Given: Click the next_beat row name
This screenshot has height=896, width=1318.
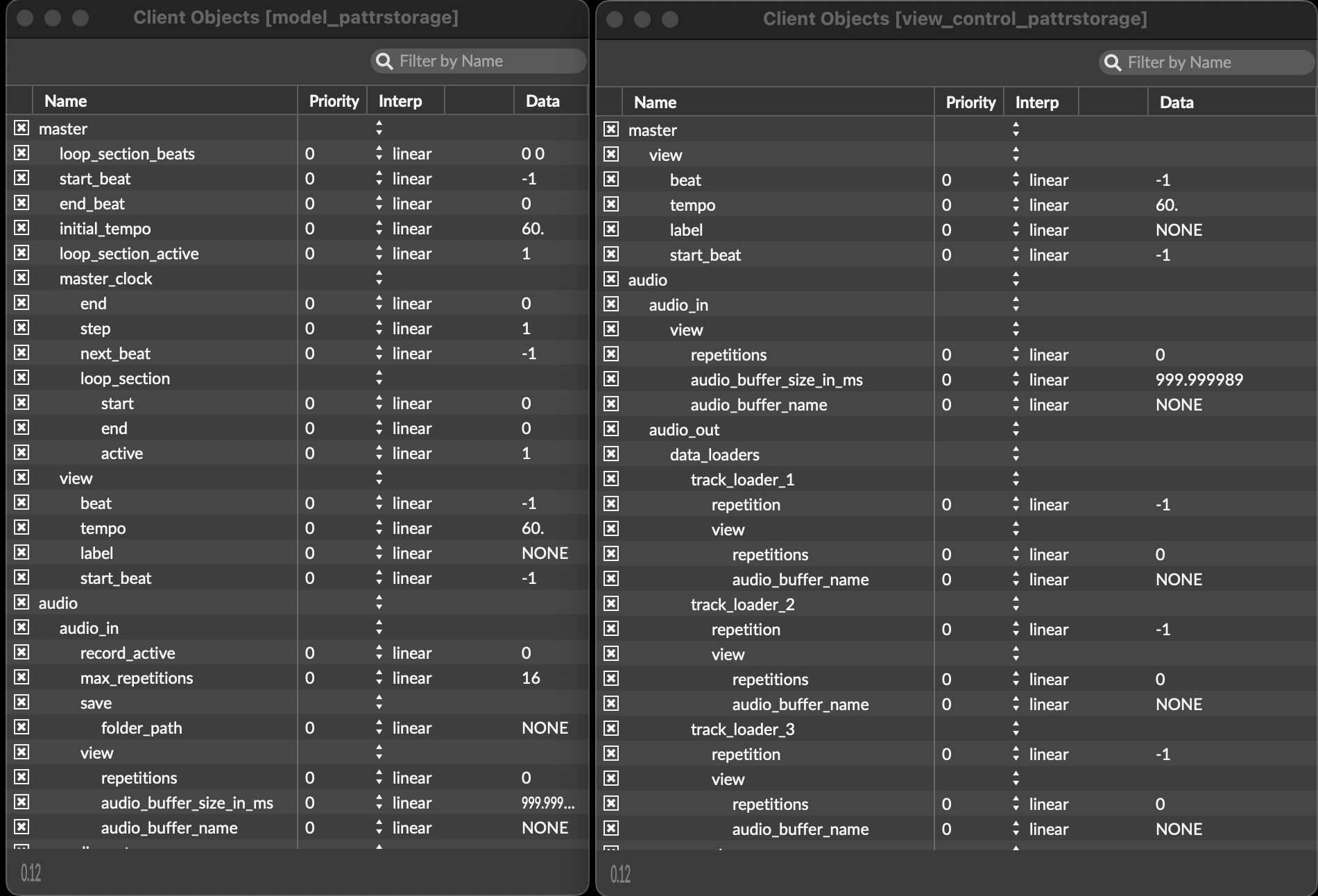Looking at the screenshot, I should [115, 353].
